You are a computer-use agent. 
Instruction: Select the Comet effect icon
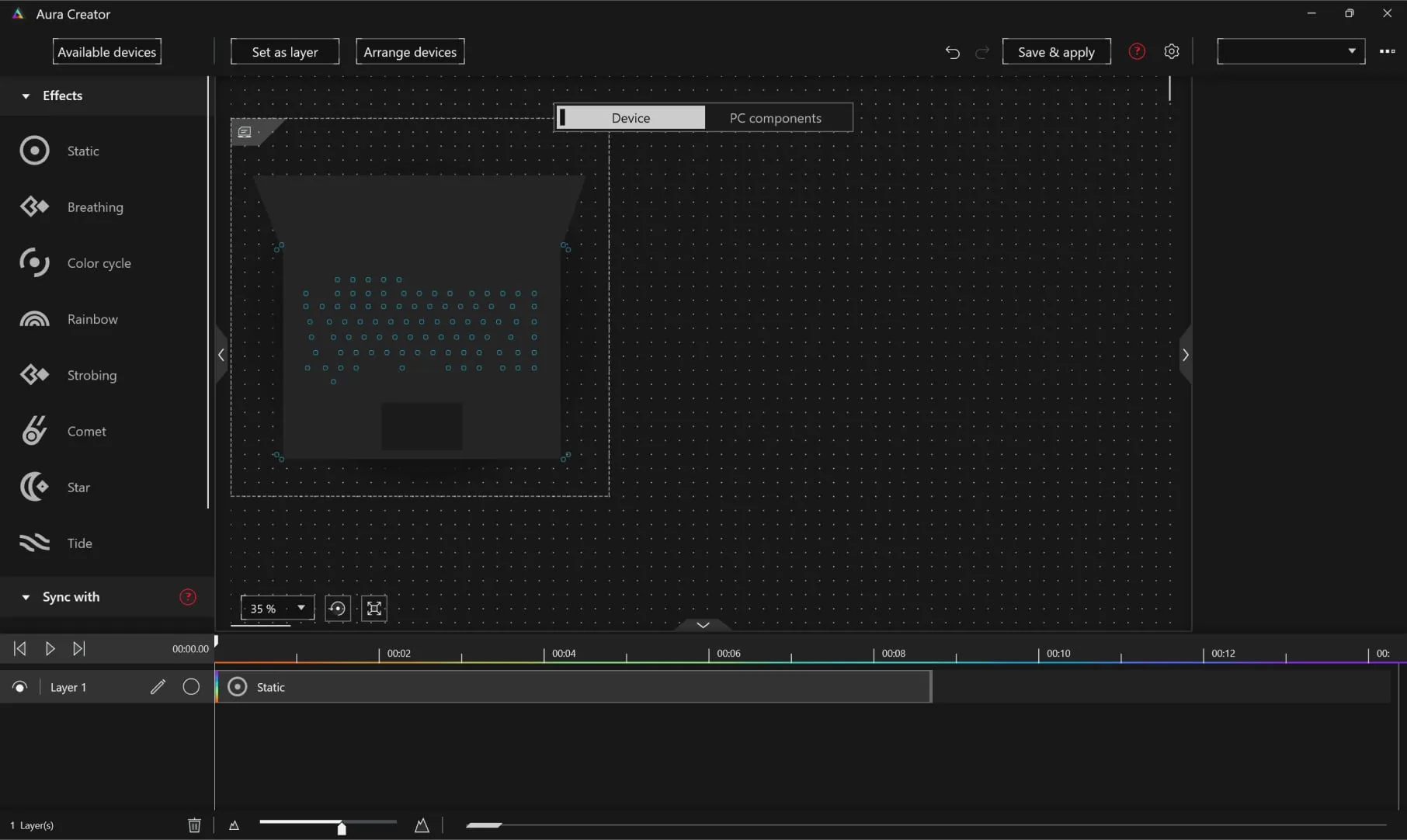tap(34, 431)
